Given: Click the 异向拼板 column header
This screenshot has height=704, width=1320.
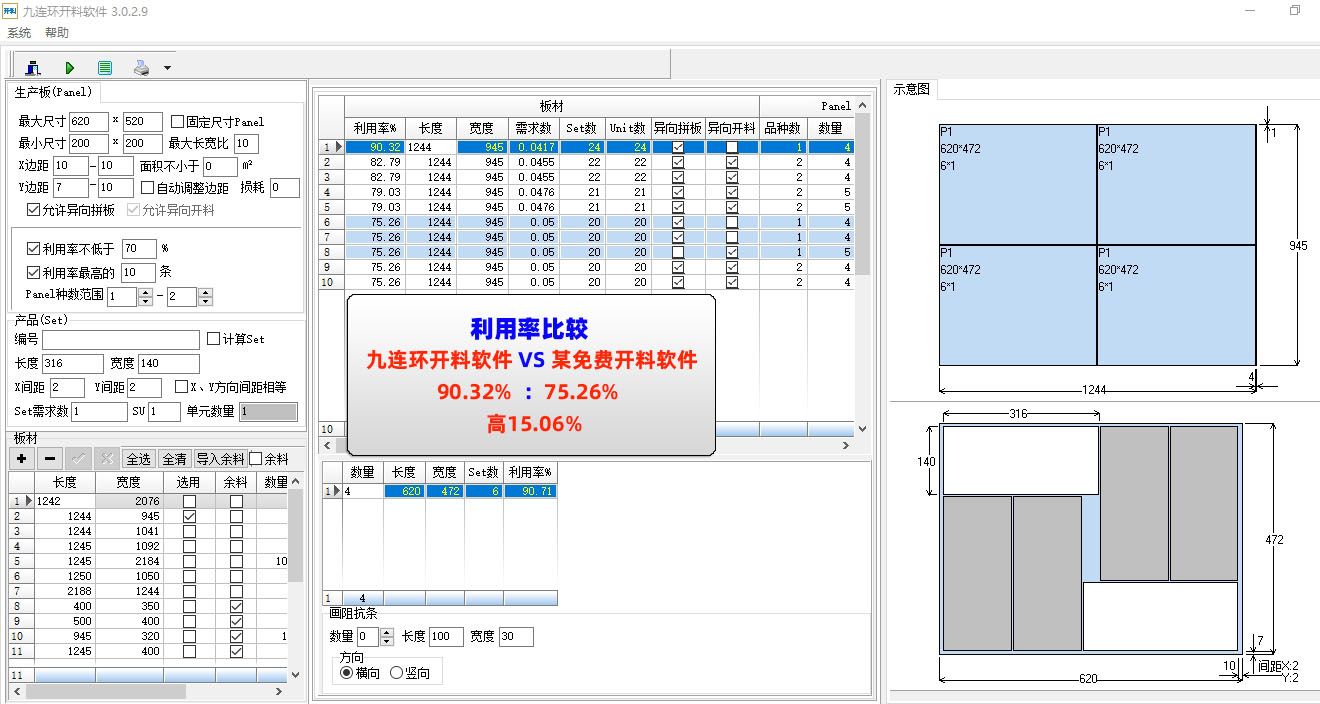Looking at the screenshot, I should (x=678, y=128).
